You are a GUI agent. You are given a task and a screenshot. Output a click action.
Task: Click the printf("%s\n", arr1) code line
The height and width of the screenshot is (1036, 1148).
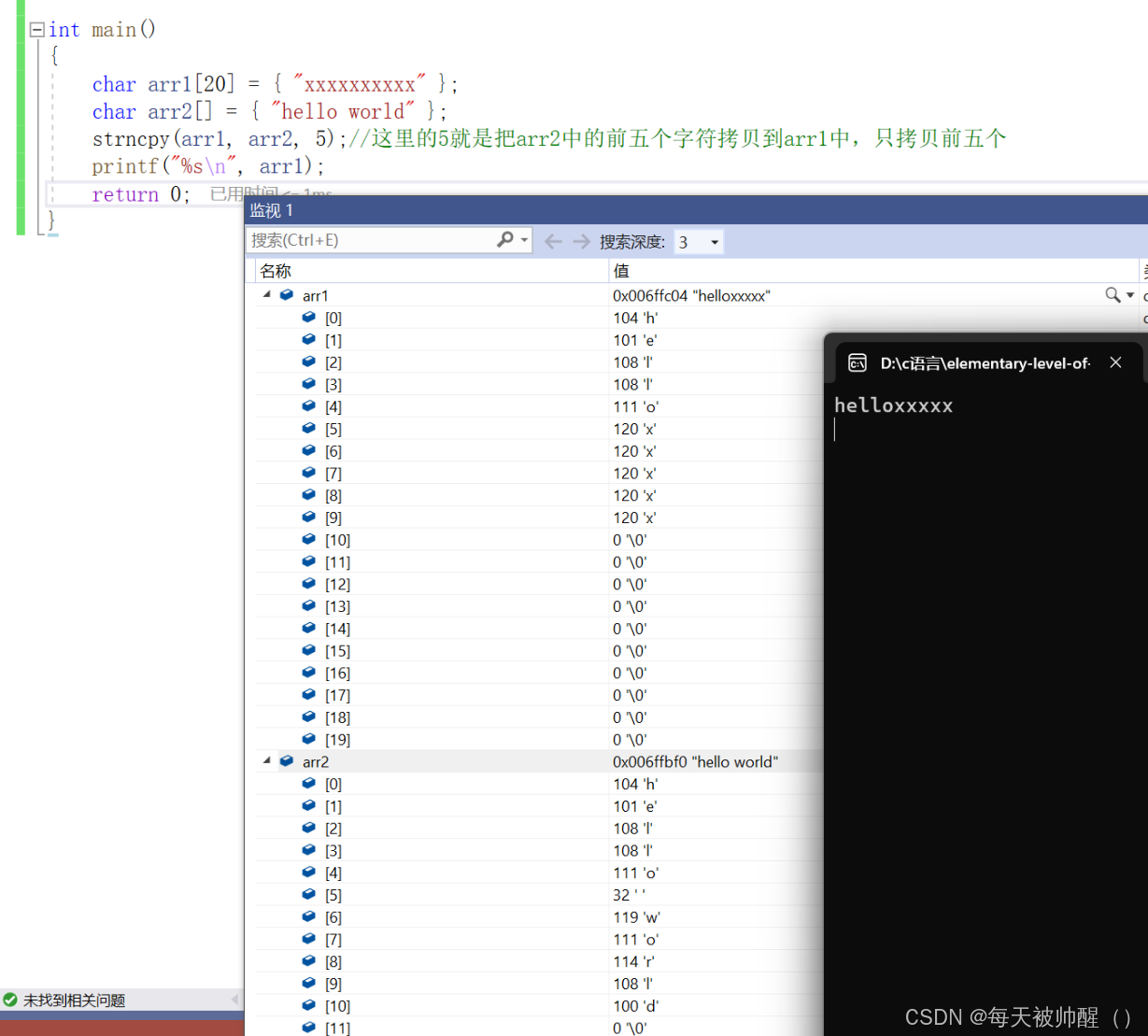(208, 166)
